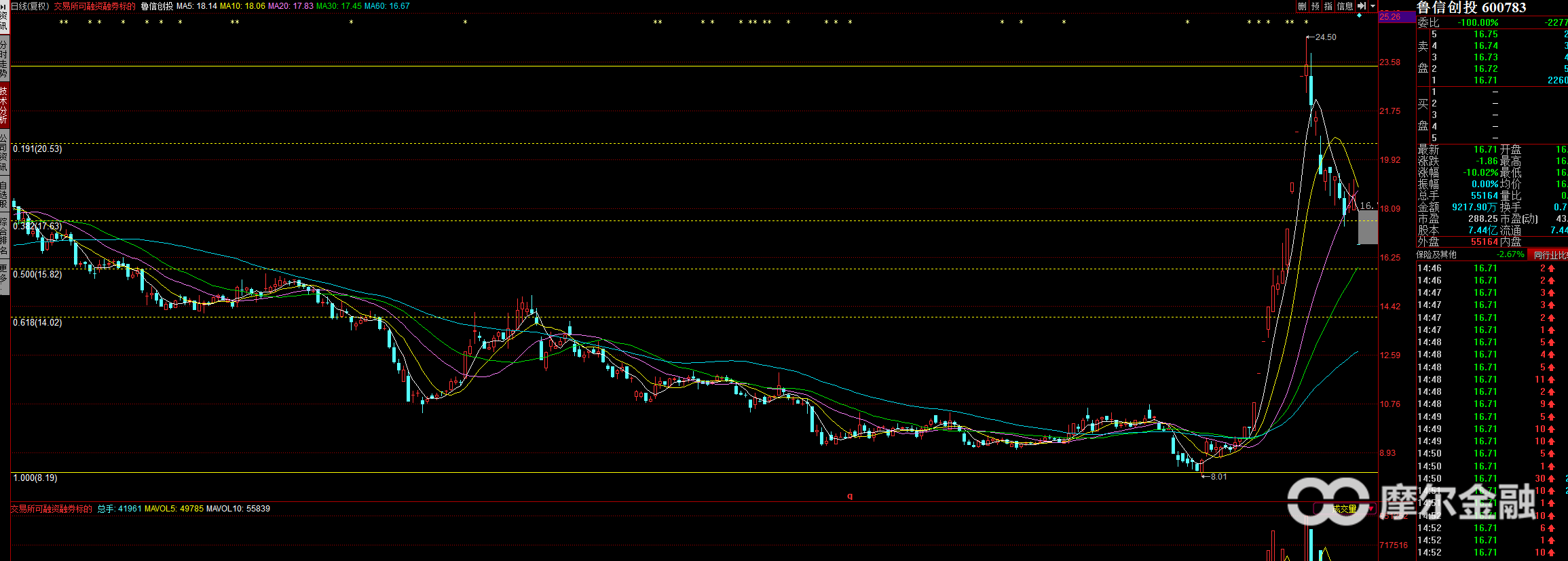
Task: Click the grey price box on the last candle
Action: click(x=1368, y=227)
